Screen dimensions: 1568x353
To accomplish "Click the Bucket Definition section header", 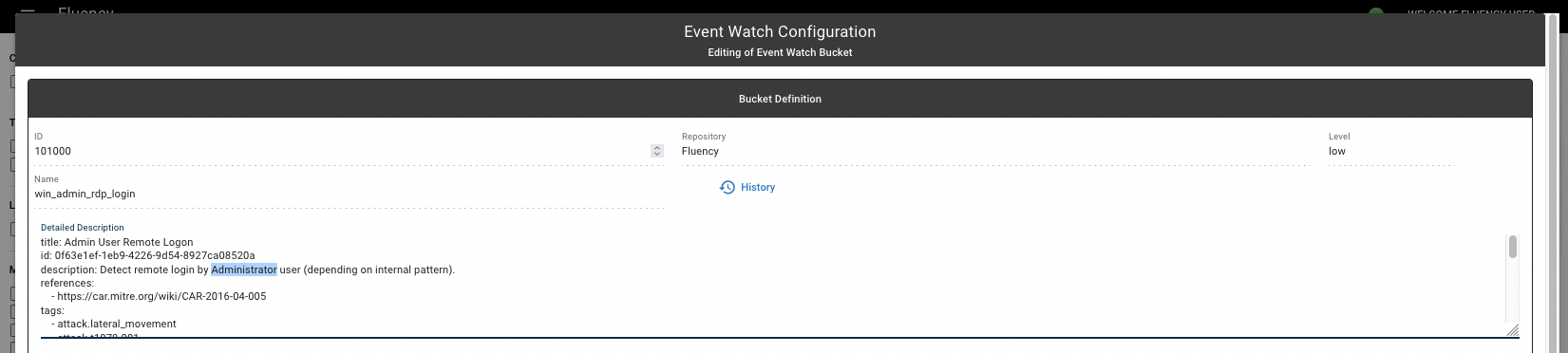I will (x=780, y=99).
